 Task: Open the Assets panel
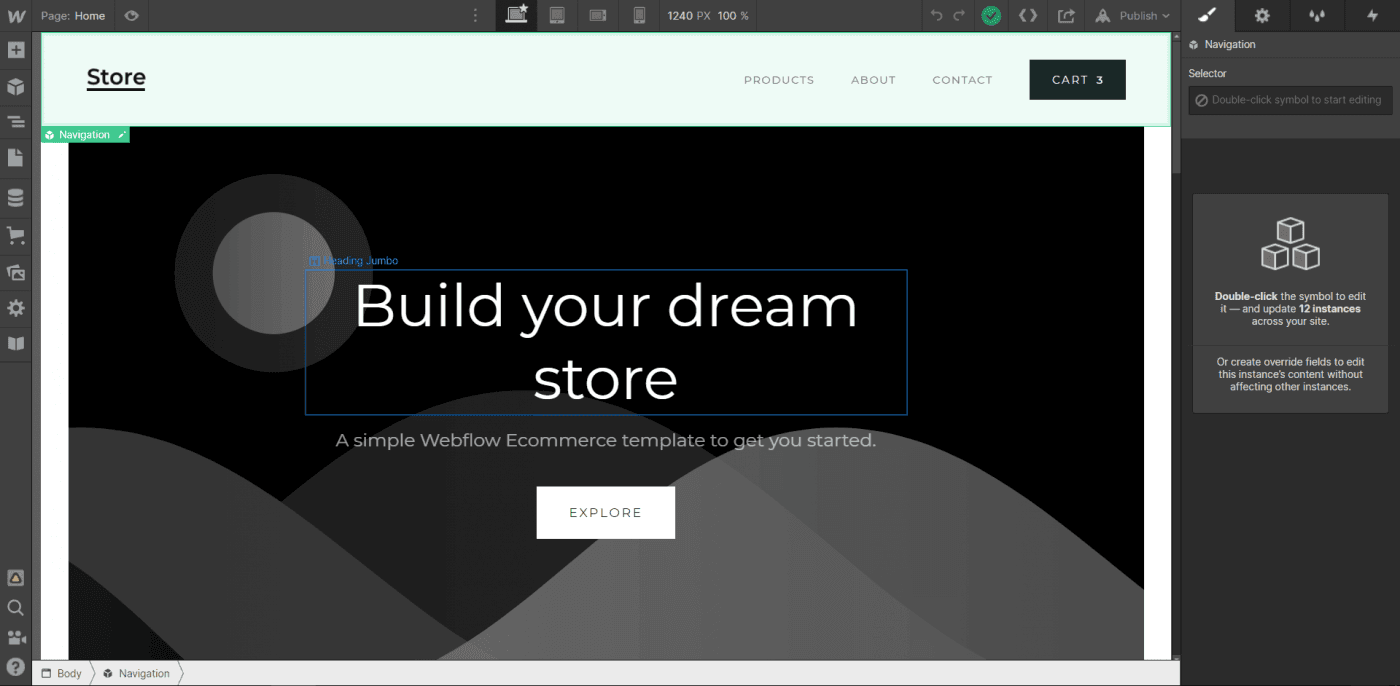pyautogui.click(x=16, y=272)
